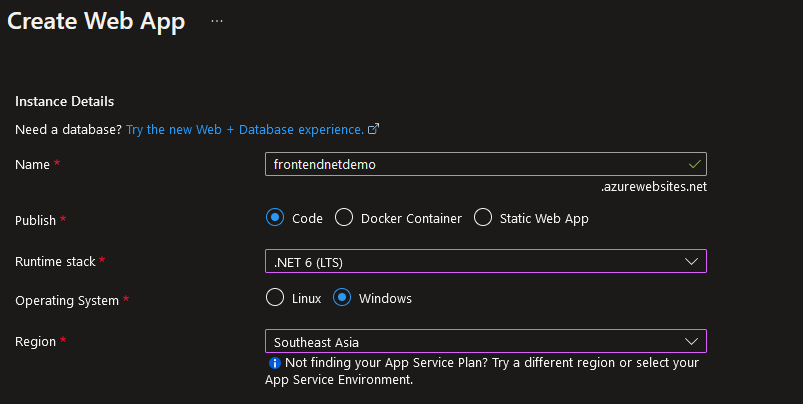Click the Create Web App page title
The image size is (803, 404).
pyautogui.click(x=96, y=22)
